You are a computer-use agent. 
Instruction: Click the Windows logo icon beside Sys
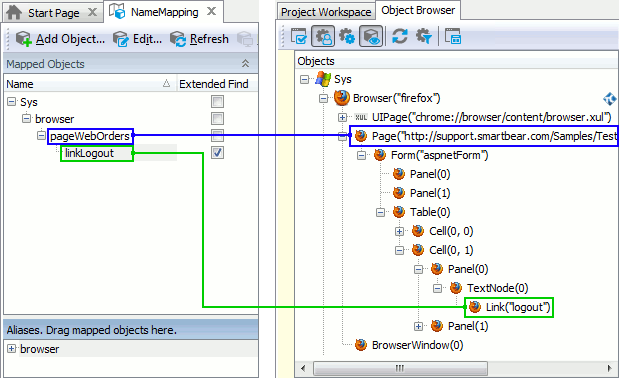tap(323, 79)
